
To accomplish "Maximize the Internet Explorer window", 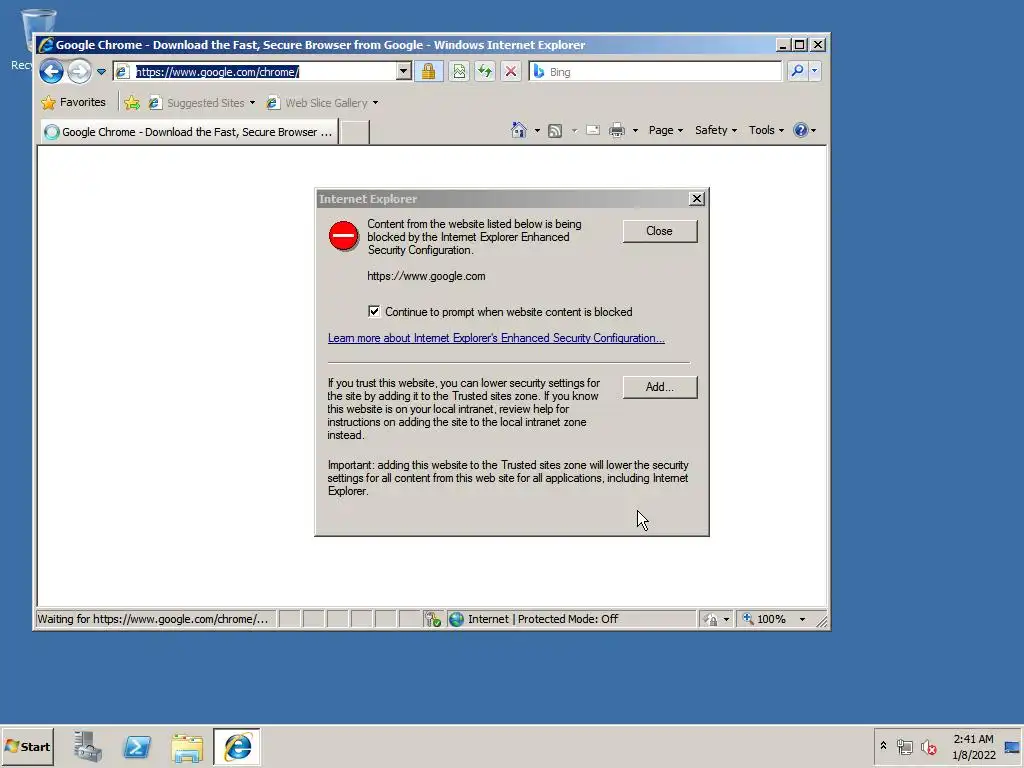I will [x=800, y=45].
